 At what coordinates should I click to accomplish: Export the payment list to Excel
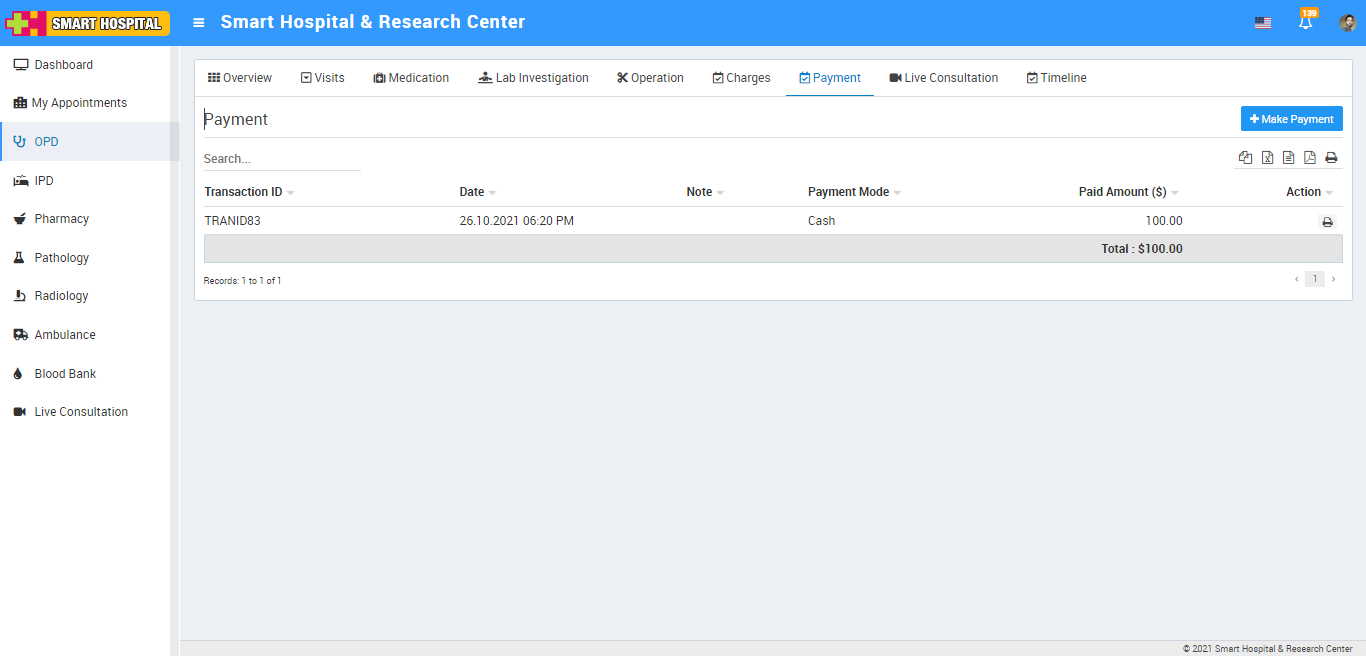coord(1267,158)
